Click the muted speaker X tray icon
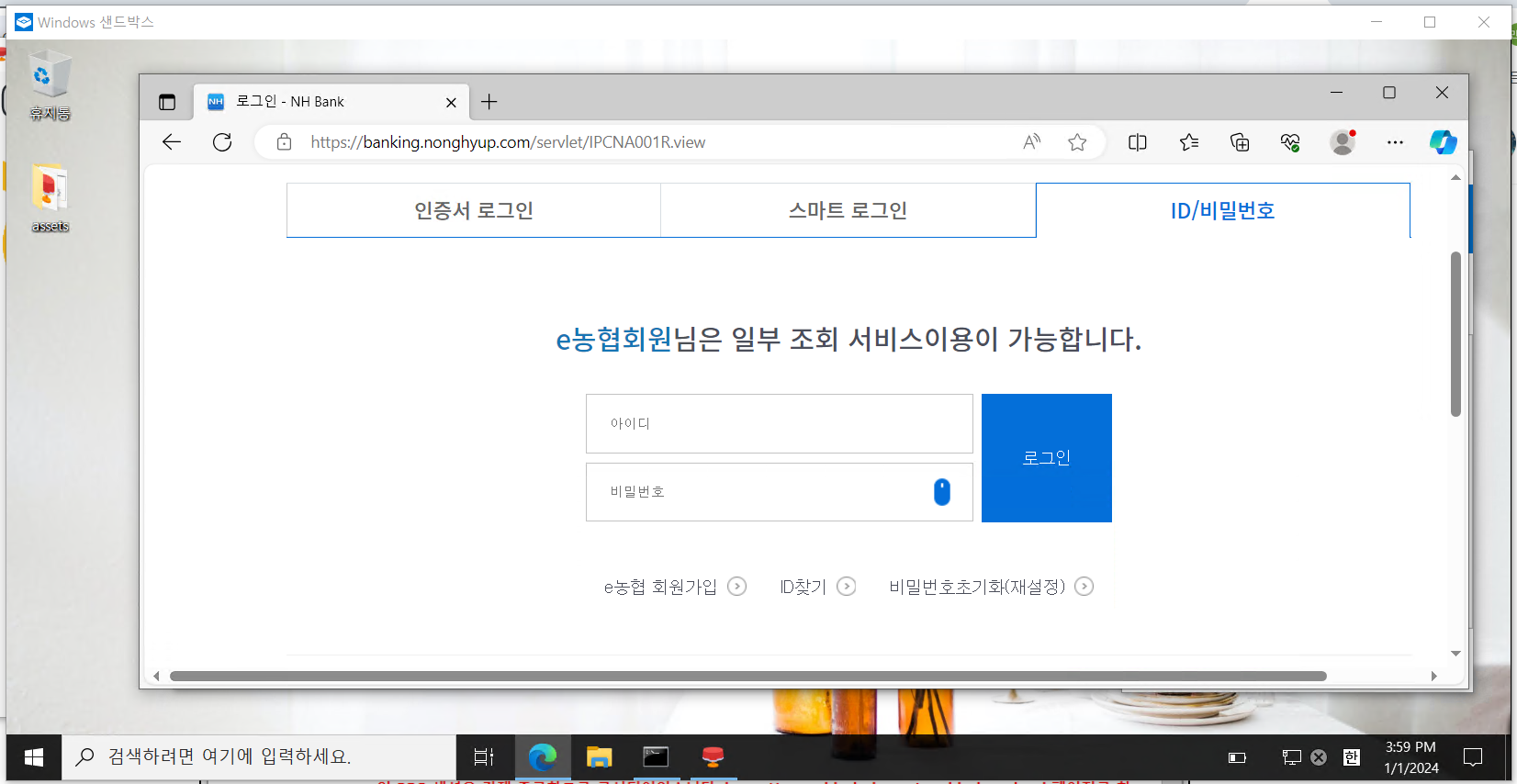Image resolution: width=1517 pixels, height=784 pixels. coord(1319,757)
